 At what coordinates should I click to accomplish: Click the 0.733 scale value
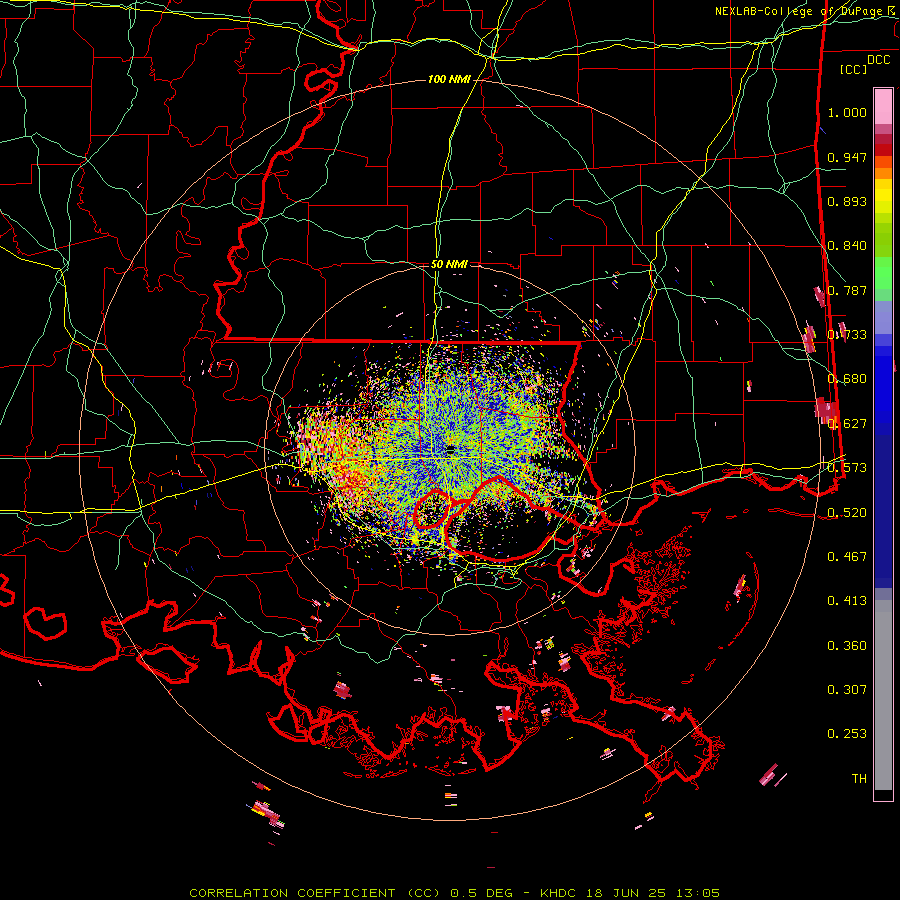847,335
